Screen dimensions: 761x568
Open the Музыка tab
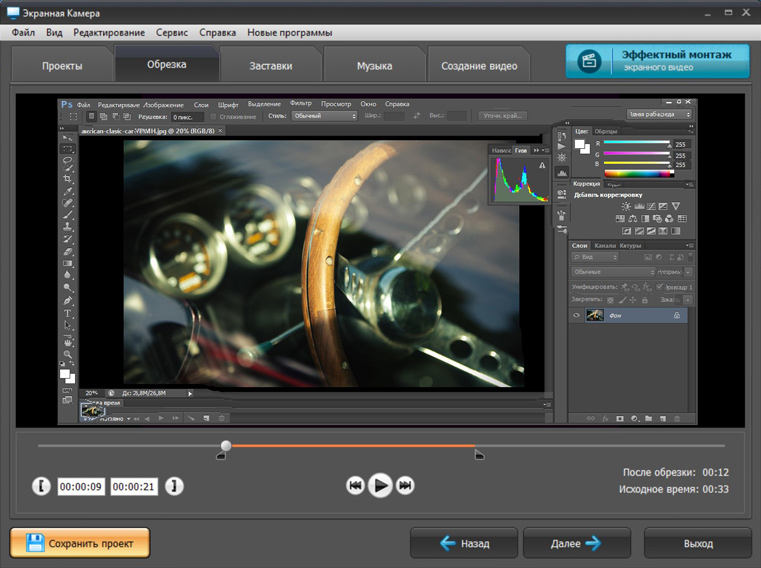pyautogui.click(x=374, y=66)
